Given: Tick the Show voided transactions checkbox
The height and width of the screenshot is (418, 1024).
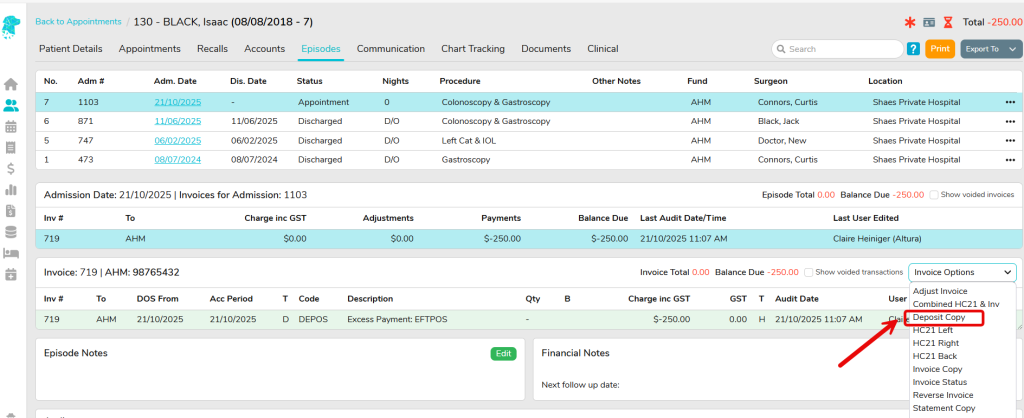Looking at the screenshot, I should 807,272.
